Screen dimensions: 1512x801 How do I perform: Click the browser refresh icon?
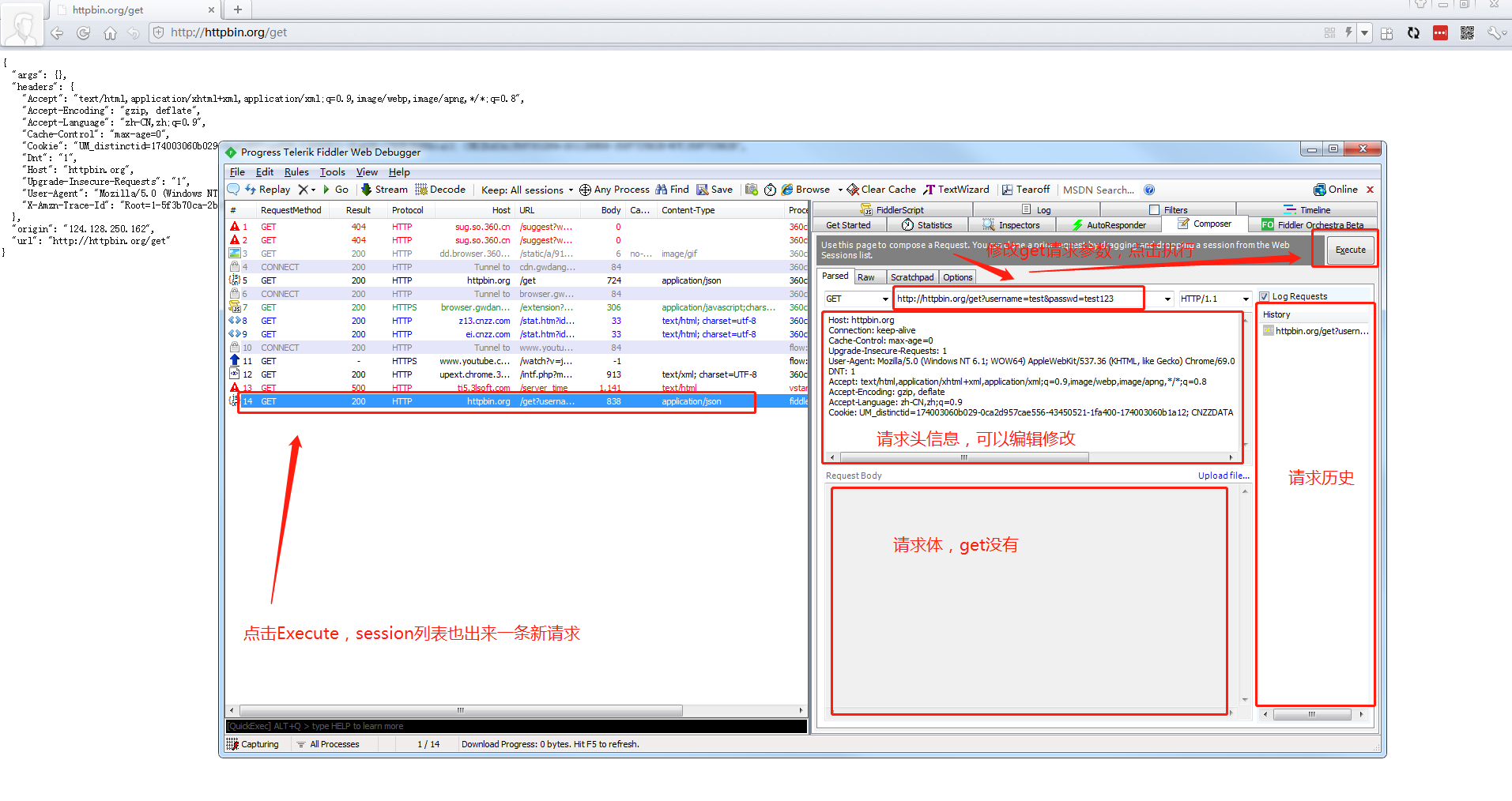(83, 33)
